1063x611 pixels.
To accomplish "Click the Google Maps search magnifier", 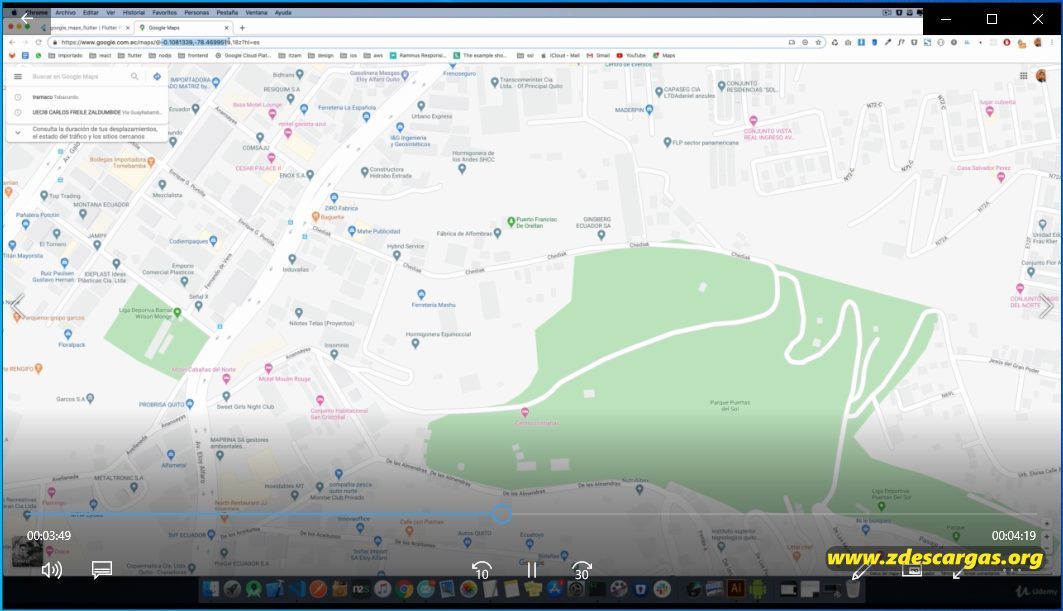I will click(134, 77).
